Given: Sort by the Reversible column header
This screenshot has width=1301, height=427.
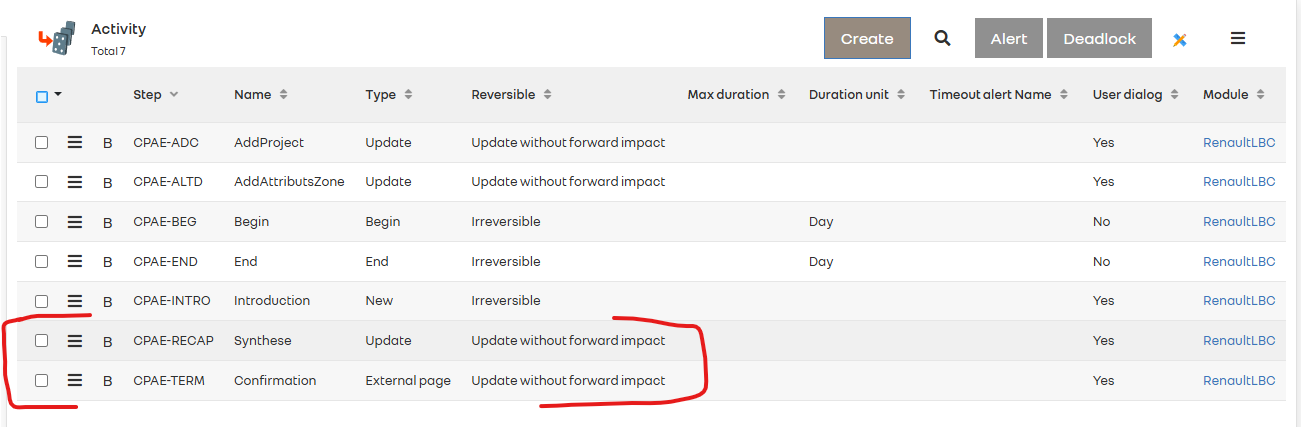Looking at the screenshot, I should (548, 95).
